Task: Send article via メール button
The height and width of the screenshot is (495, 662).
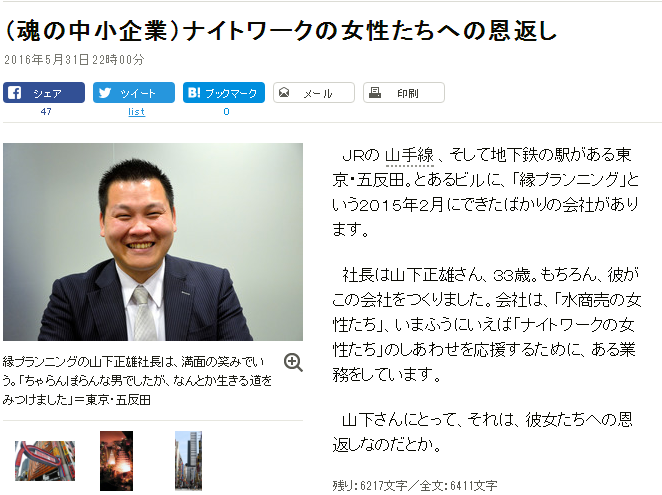Action: [314, 92]
